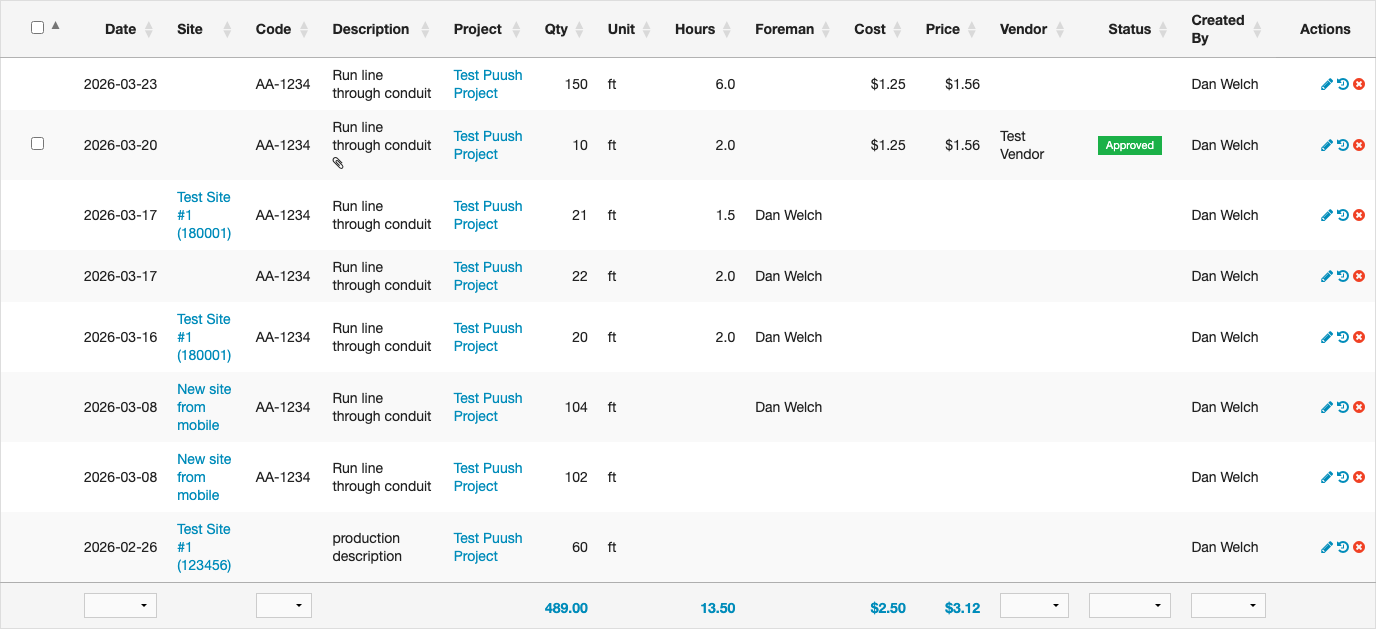The image size is (1376, 630).
Task: Open the footer filter dropdown under Status
Action: 1129,605
